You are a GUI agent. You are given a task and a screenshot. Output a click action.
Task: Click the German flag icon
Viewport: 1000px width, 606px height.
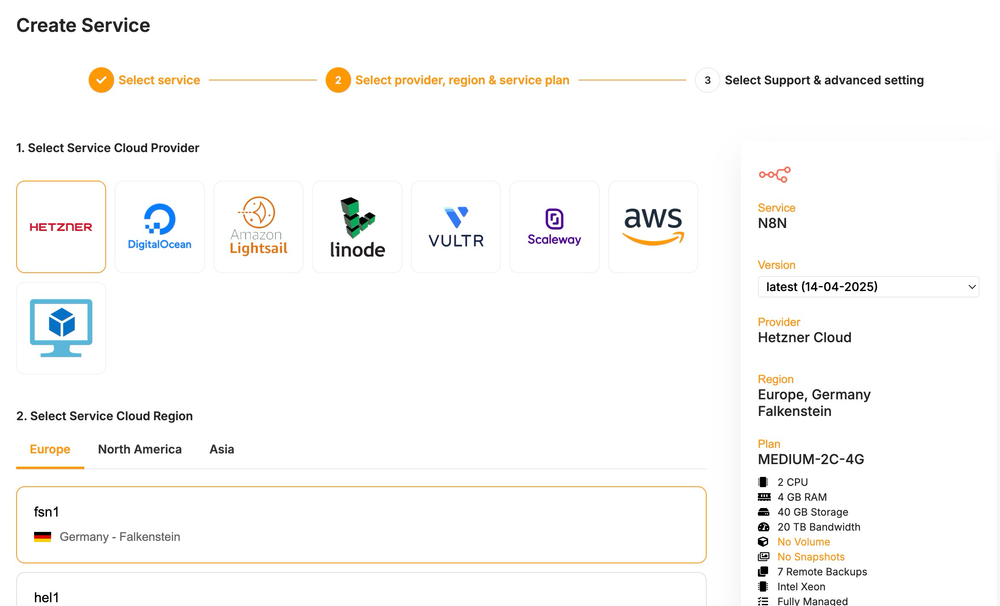pyautogui.click(x=43, y=537)
